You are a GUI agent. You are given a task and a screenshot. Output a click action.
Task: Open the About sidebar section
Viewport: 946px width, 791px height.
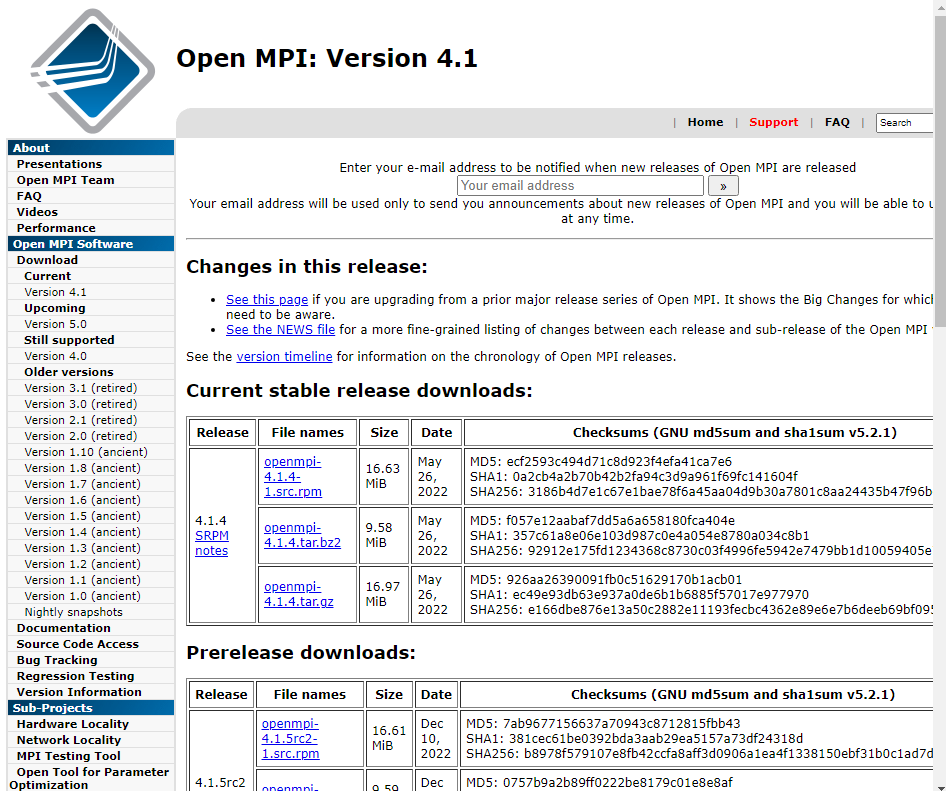(x=91, y=148)
